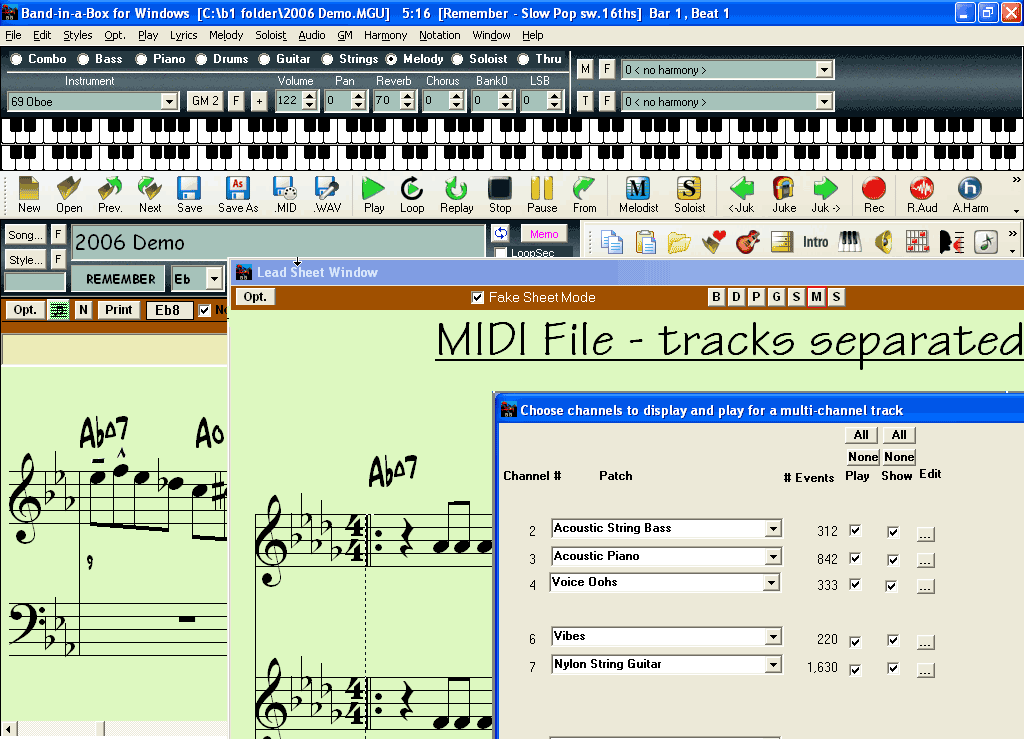Click the Juk -> next jukebox icon
Screen dimensions: 1024x739
[x=825, y=195]
